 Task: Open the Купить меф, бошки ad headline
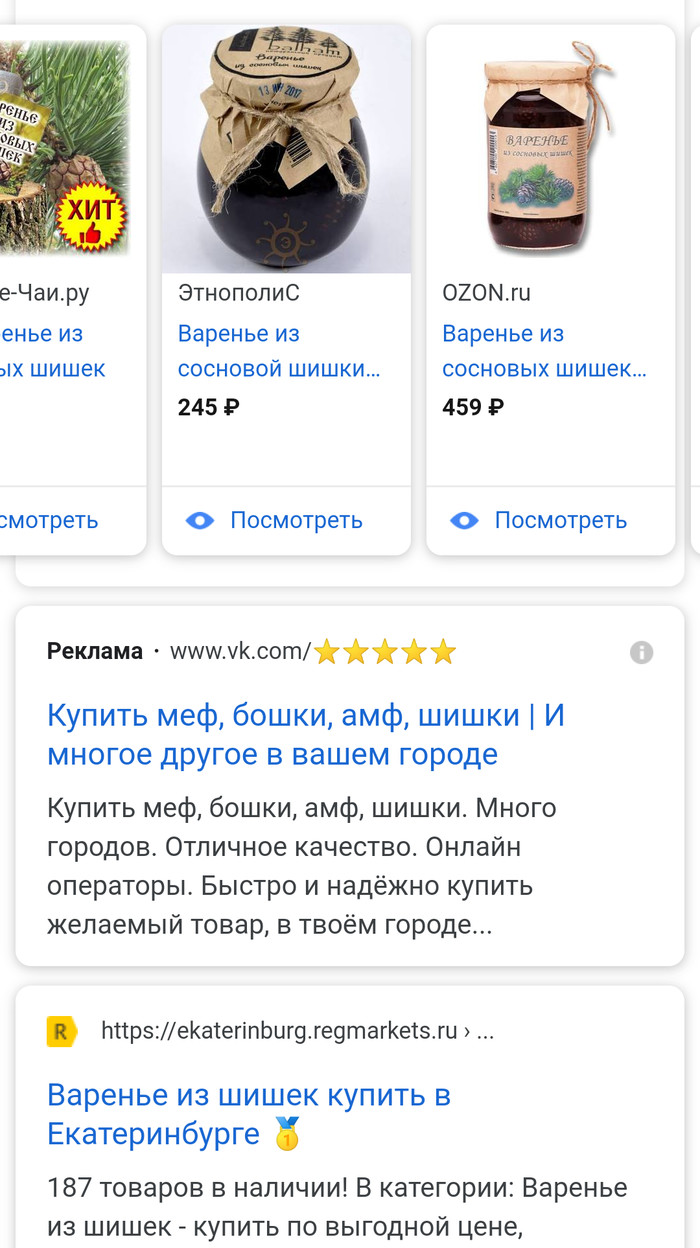coord(306,734)
